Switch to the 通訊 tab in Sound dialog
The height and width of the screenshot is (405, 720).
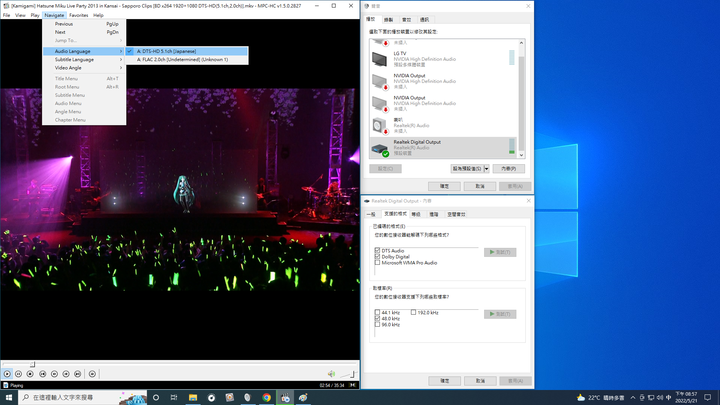point(424,20)
